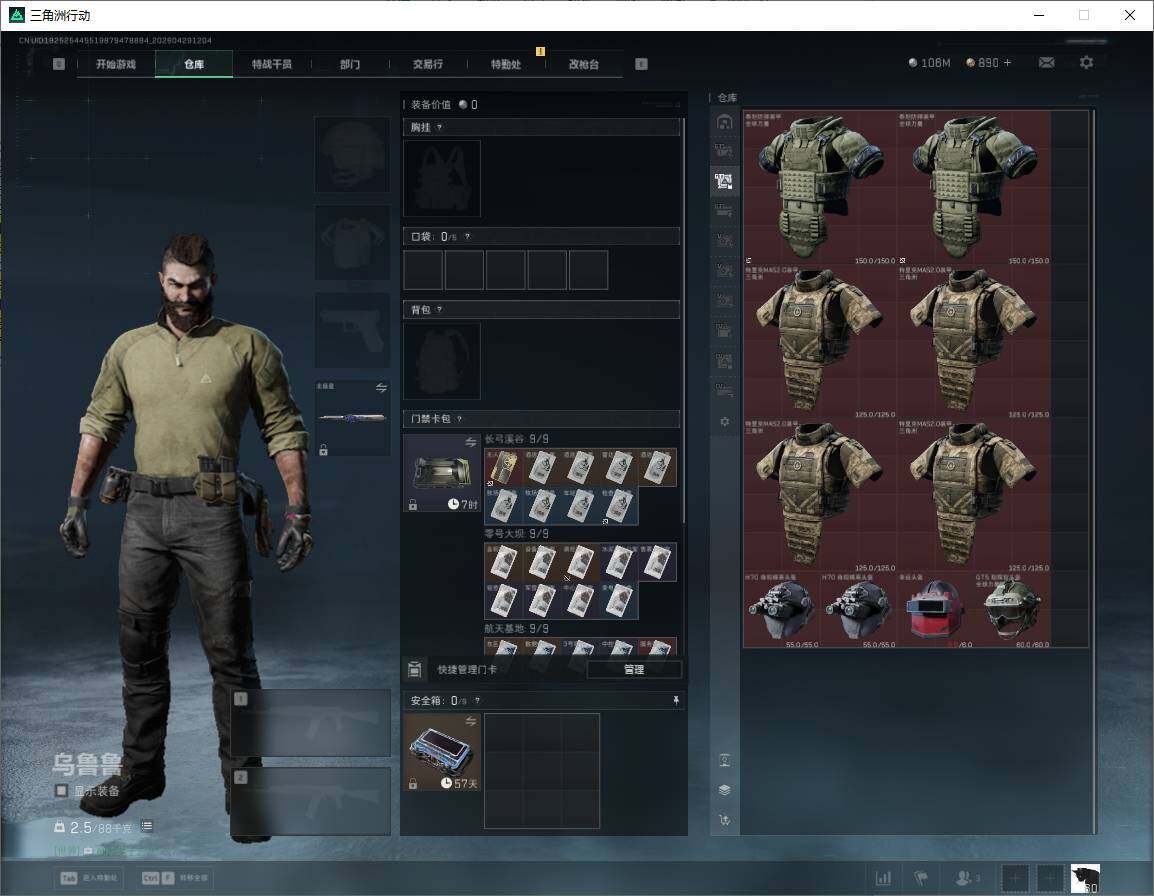The height and width of the screenshot is (896, 1154).
Task: Click the lock icon under the knife slot
Action: (x=323, y=450)
